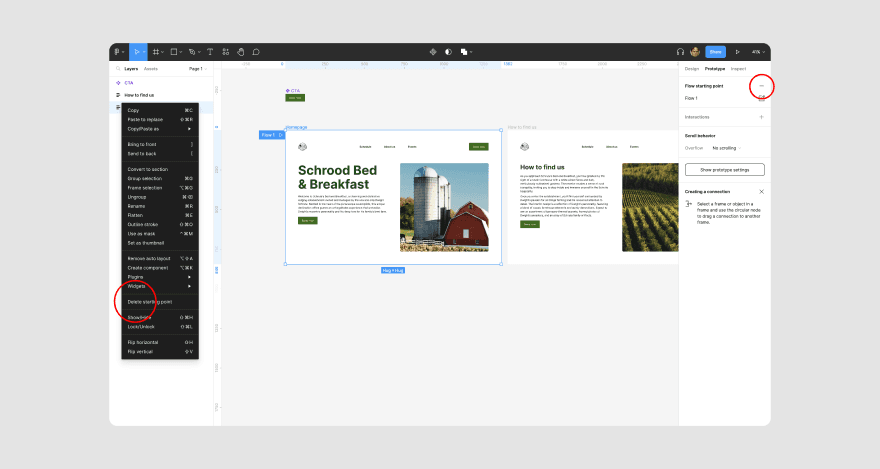Open the zoom percentage dropdown
Viewport: 880px width, 469px height.
758,52
